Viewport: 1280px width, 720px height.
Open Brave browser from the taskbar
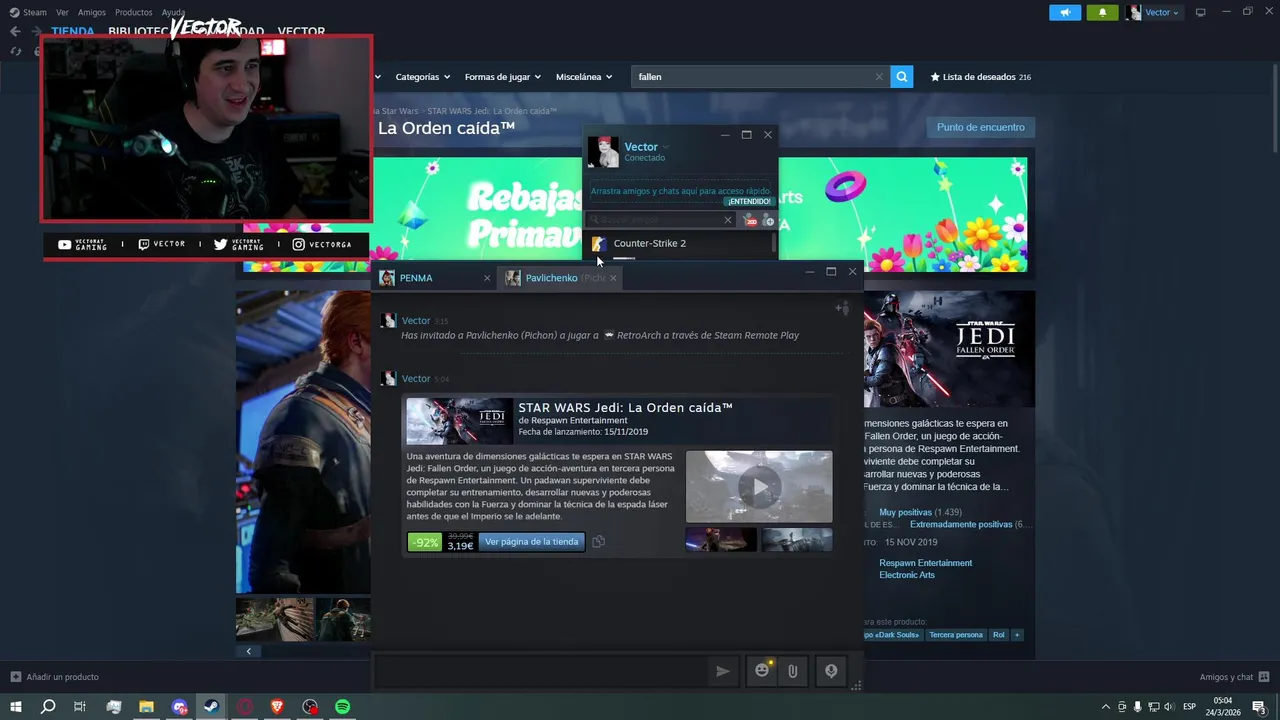tap(278, 707)
